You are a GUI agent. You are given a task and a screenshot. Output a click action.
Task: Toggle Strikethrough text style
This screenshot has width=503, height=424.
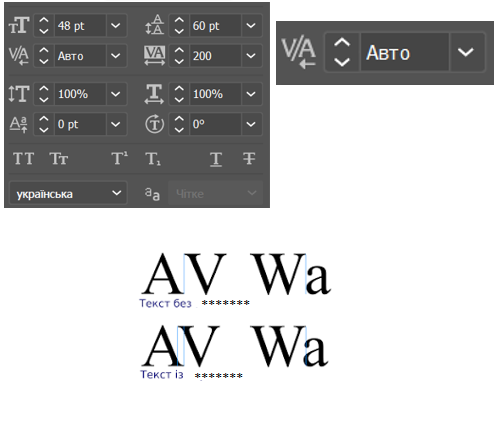(249, 158)
